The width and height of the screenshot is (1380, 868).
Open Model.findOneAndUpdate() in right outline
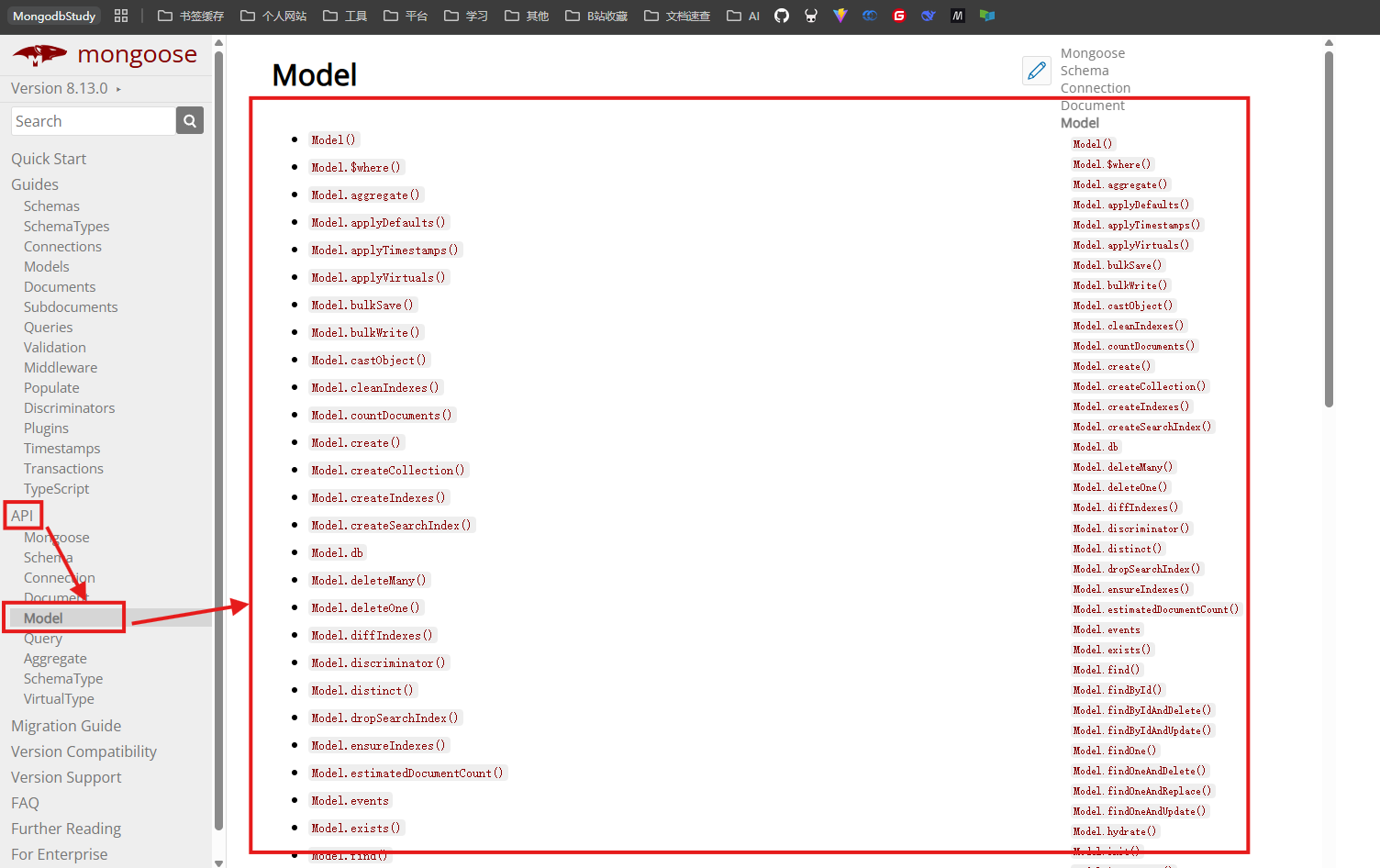click(1140, 811)
